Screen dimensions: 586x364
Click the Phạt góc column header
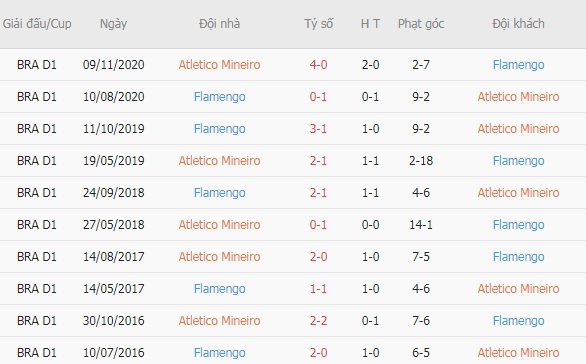point(421,24)
